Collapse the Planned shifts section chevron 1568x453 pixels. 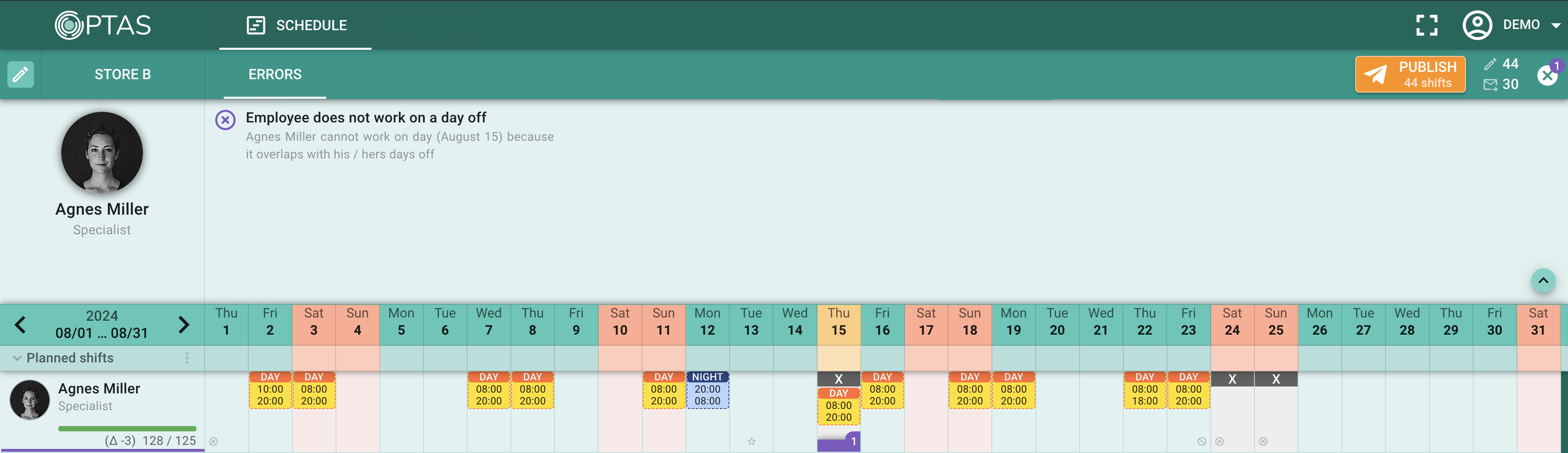pos(17,358)
